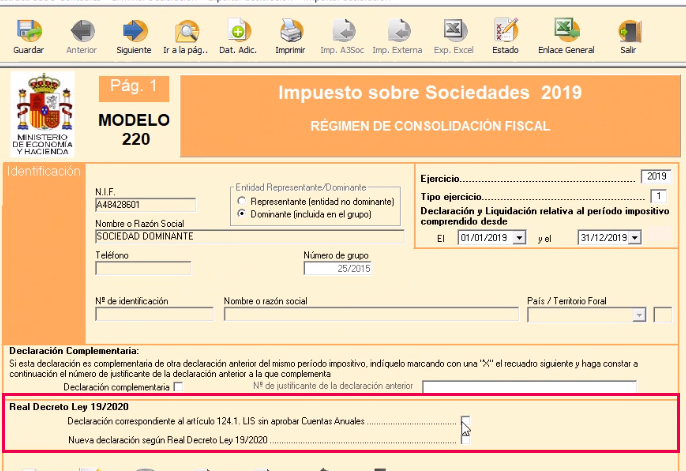Click the N.I.F. field A48428601
Viewport: 686px width, 471px height.
pyautogui.click(x=146, y=205)
